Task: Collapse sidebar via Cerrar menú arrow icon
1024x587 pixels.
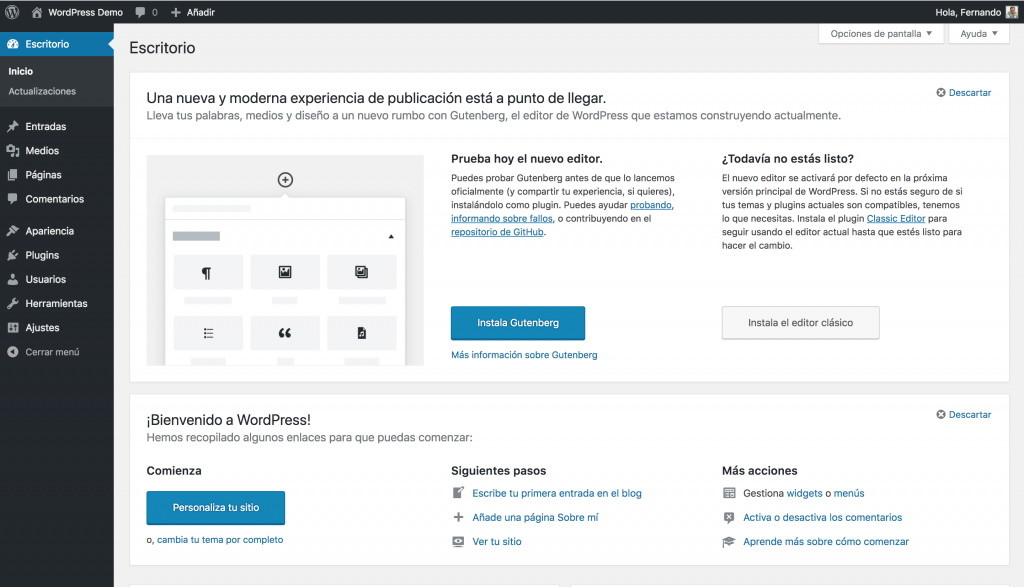Action: [x=12, y=351]
